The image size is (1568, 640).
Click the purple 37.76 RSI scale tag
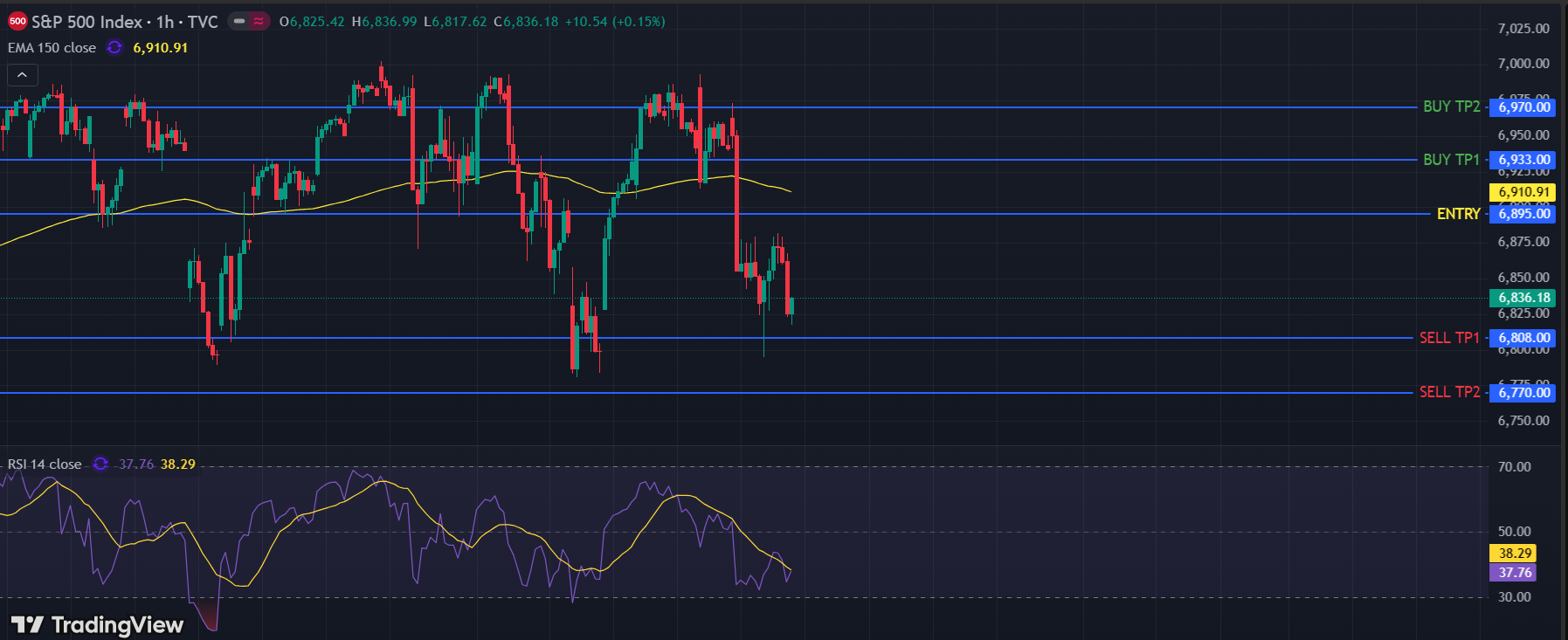click(1515, 573)
